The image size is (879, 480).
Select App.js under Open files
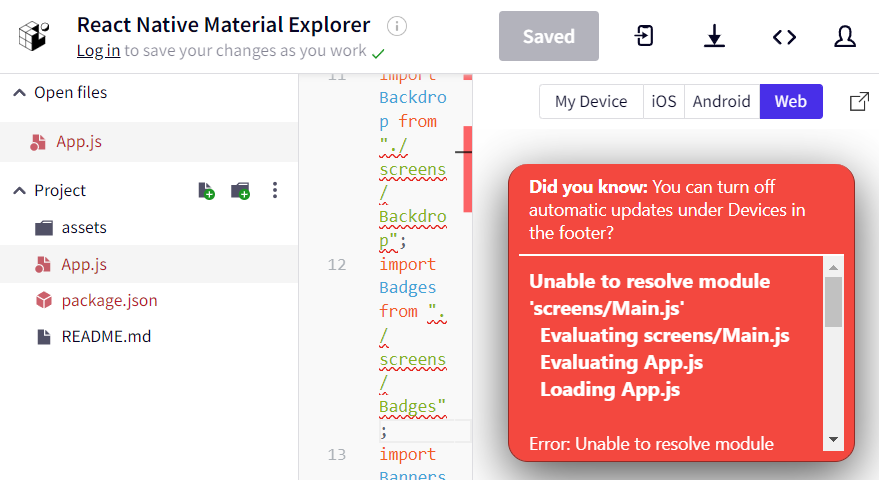point(149,142)
